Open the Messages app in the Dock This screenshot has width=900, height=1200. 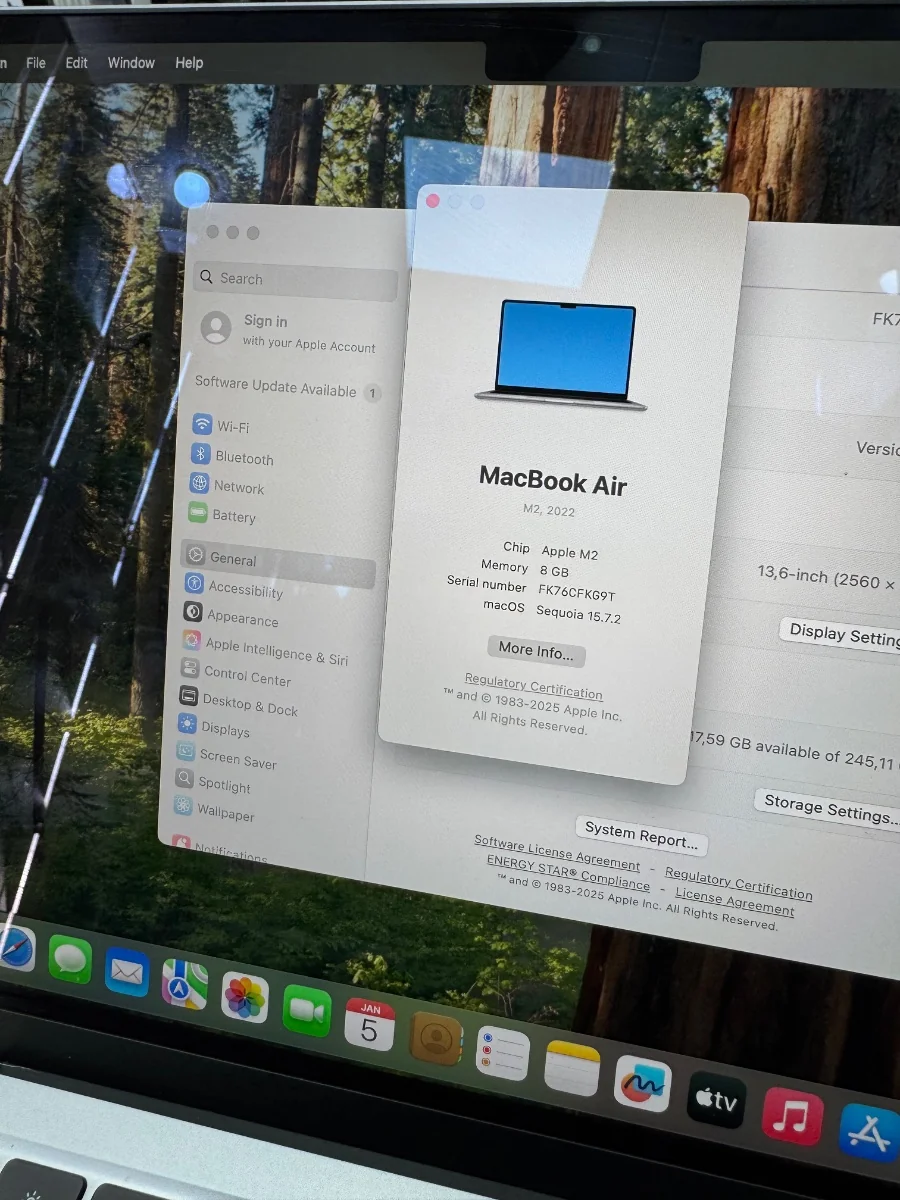70,960
